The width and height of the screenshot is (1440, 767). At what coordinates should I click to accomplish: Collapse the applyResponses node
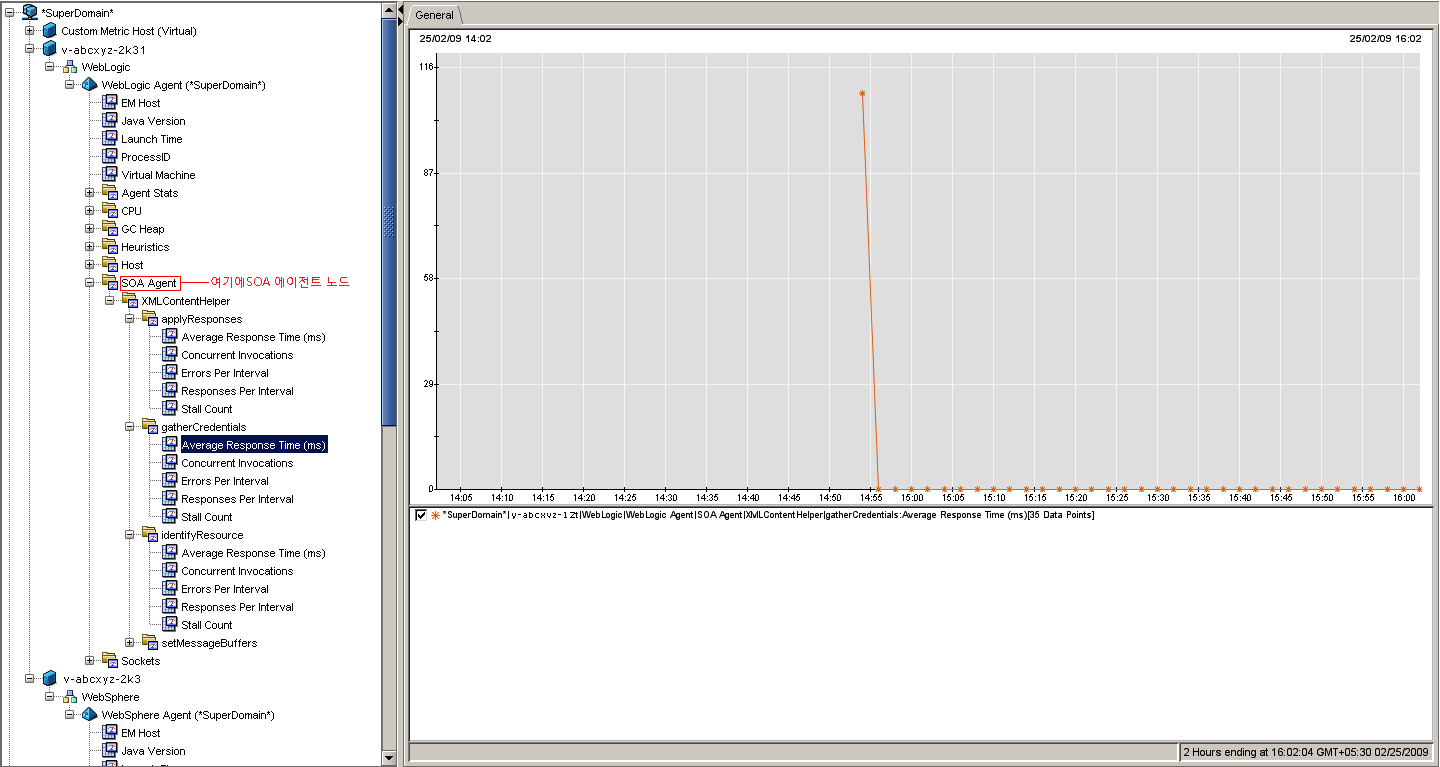point(130,319)
